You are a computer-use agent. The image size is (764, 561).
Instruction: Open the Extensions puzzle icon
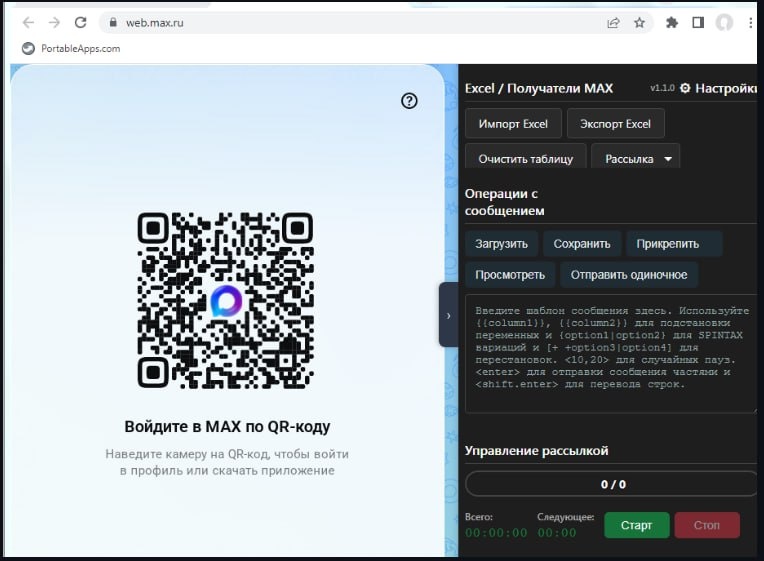[672, 22]
